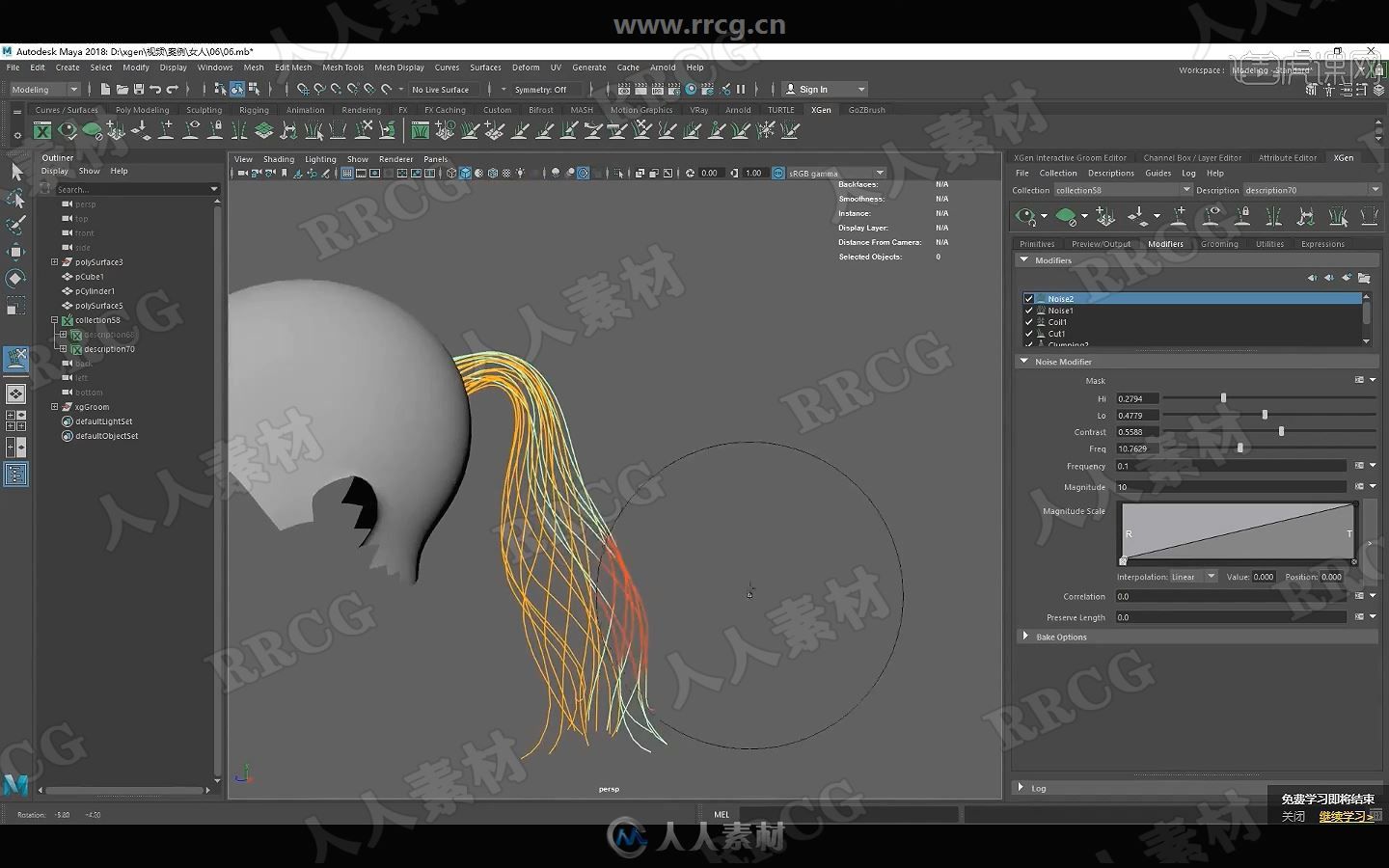This screenshot has height=868, width=1389.
Task: Click the XGen panel guide visibility eye icon
Action: pyautogui.click(x=1211, y=217)
